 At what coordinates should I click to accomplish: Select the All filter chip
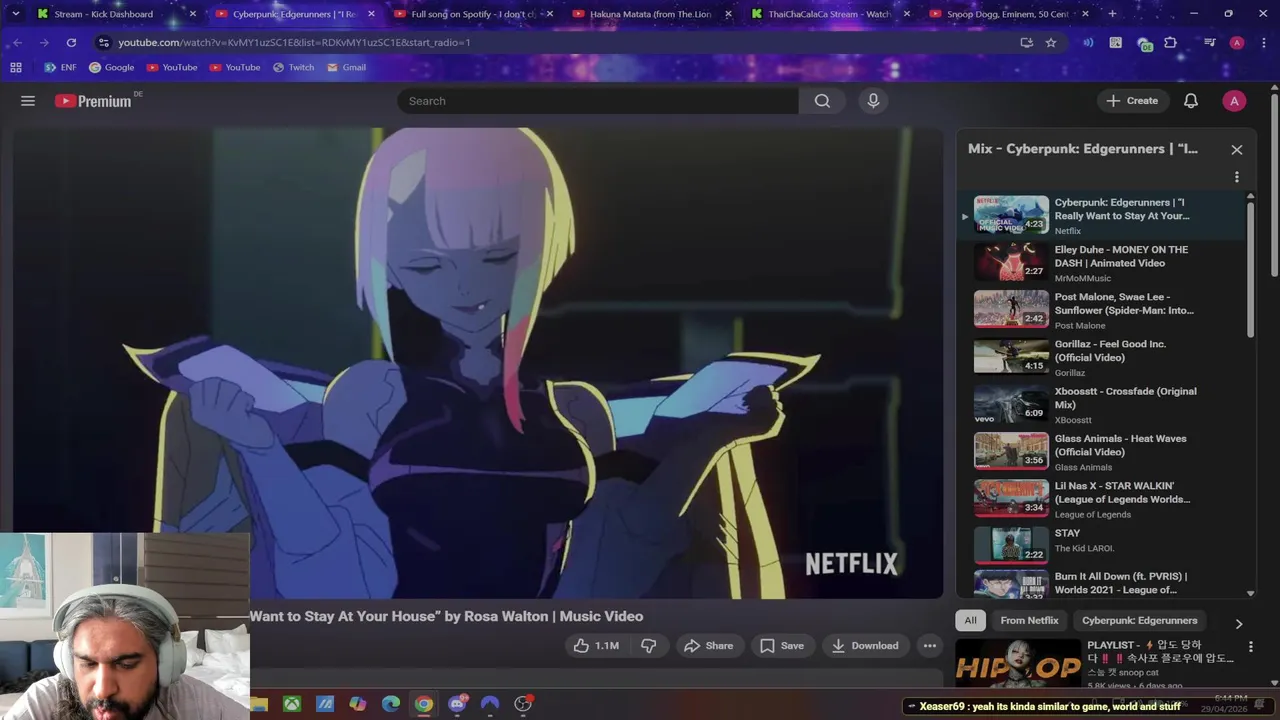(x=970, y=621)
